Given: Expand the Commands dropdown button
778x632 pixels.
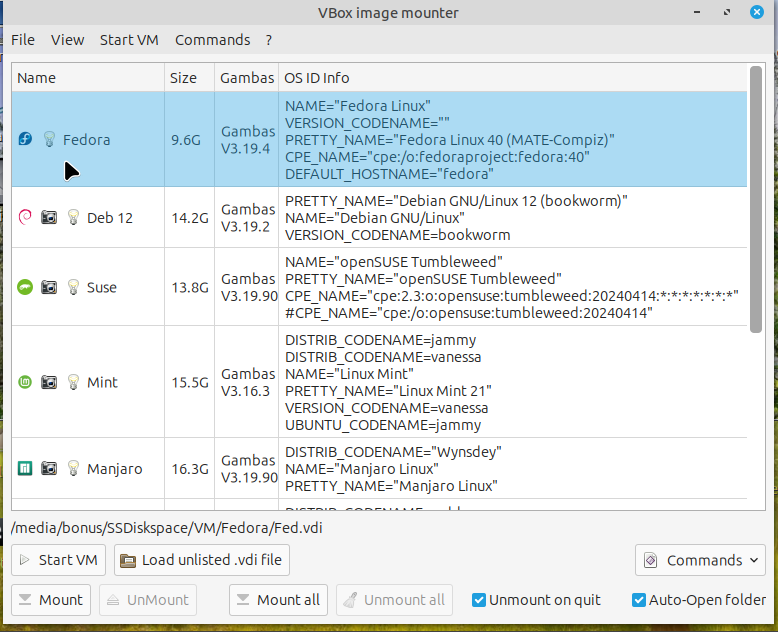Looking at the screenshot, I should click(699, 560).
